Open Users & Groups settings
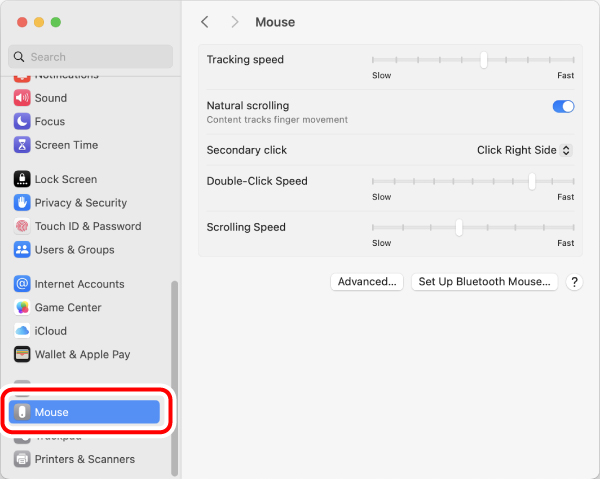600x479 pixels. [74, 250]
